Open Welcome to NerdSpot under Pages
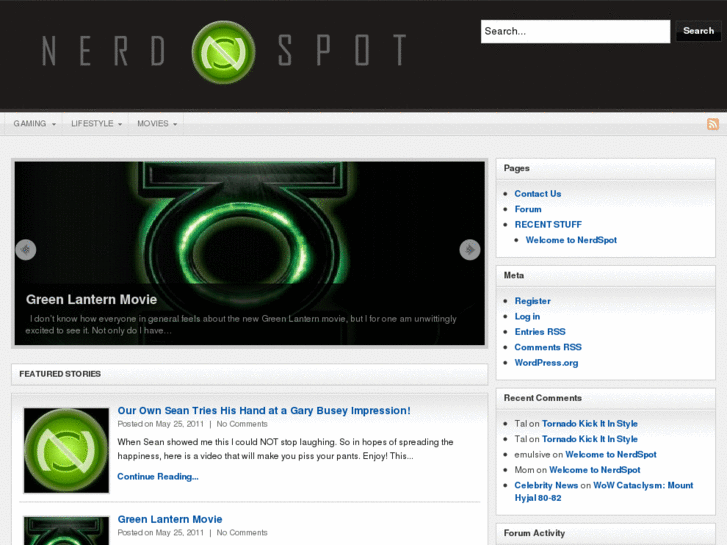This screenshot has height=545, width=727. (x=571, y=240)
